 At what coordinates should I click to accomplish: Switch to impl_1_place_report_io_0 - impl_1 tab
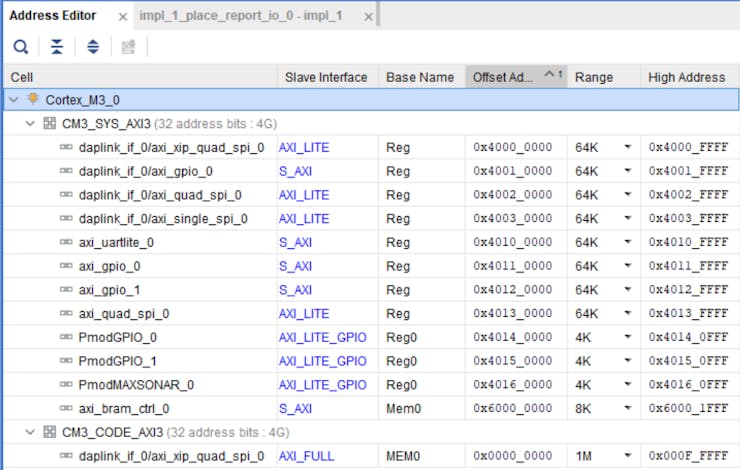(241, 16)
